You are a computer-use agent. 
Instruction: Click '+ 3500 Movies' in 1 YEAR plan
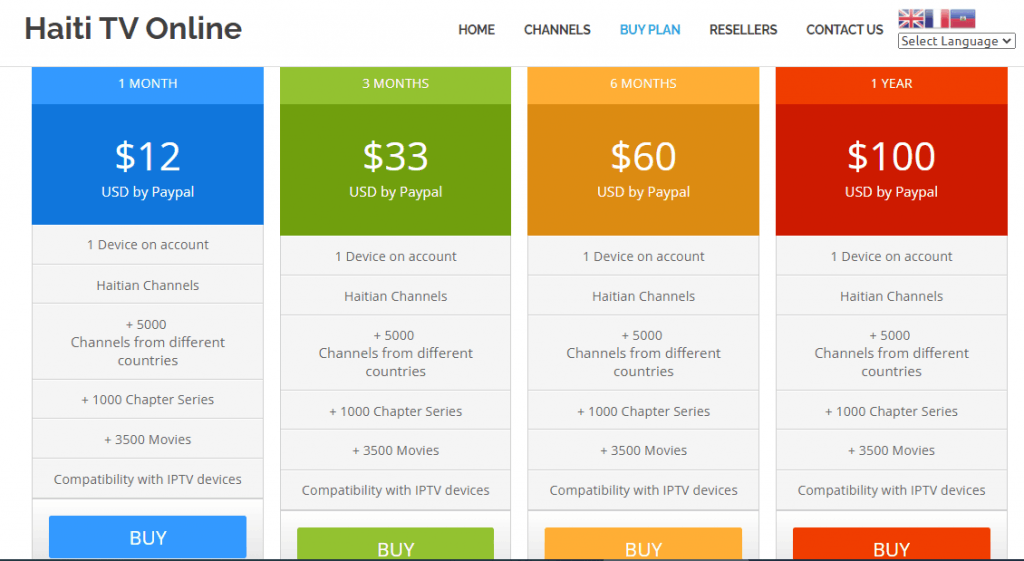pos(891,451)
